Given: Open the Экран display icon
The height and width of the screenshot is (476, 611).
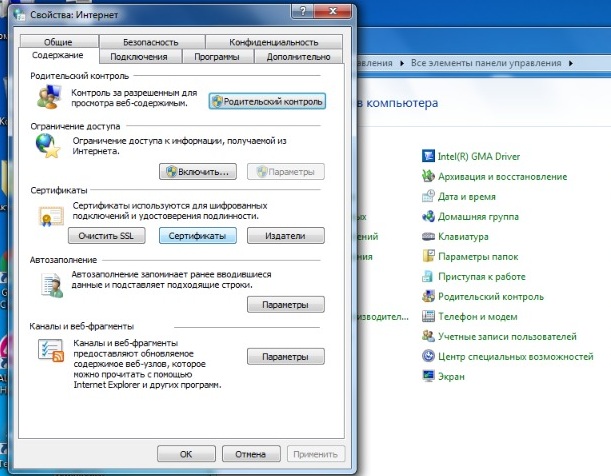Looking at the screenshot, I should click(x=428, y=376).
